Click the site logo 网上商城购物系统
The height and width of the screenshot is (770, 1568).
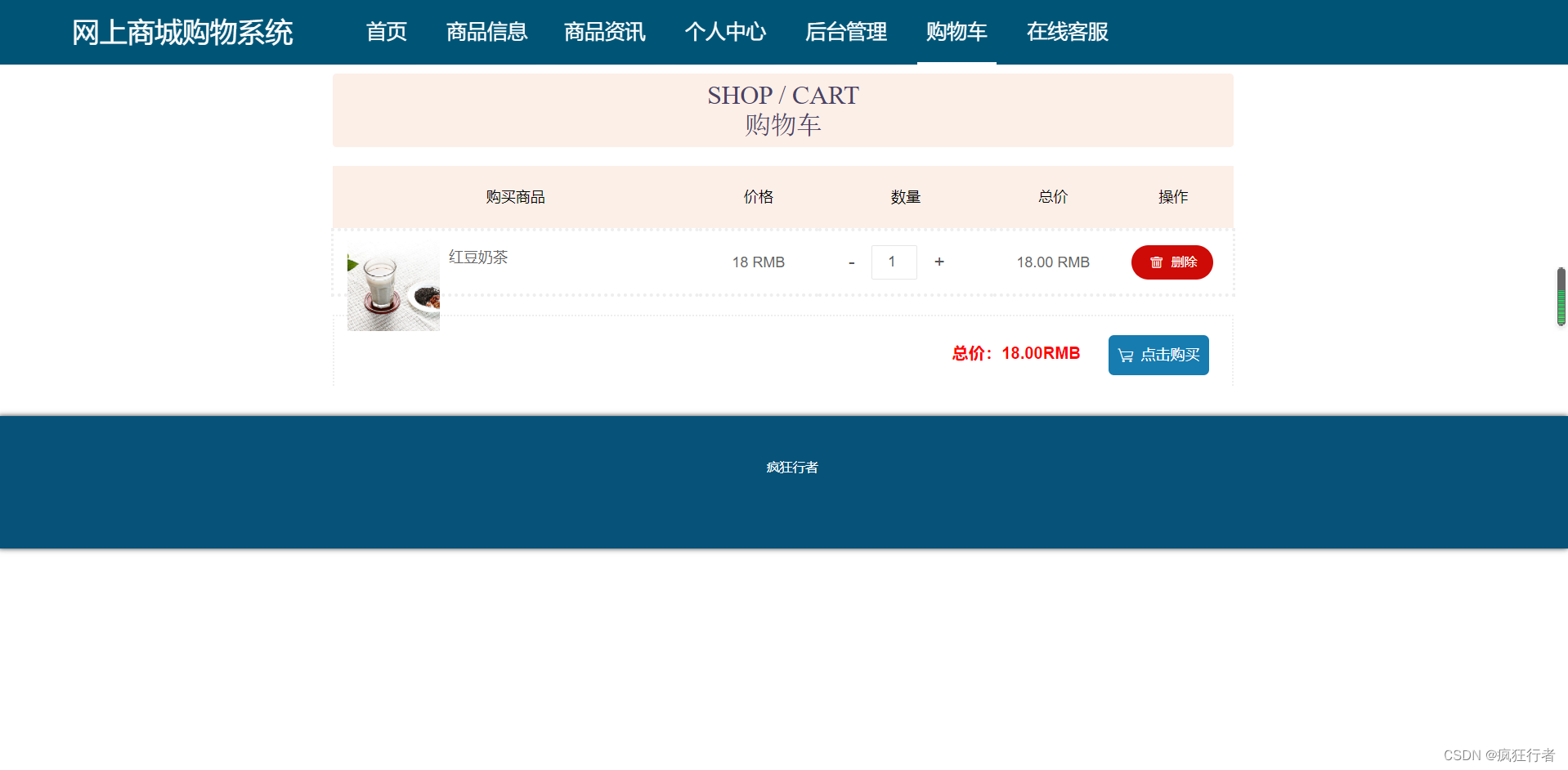(183, 32)
